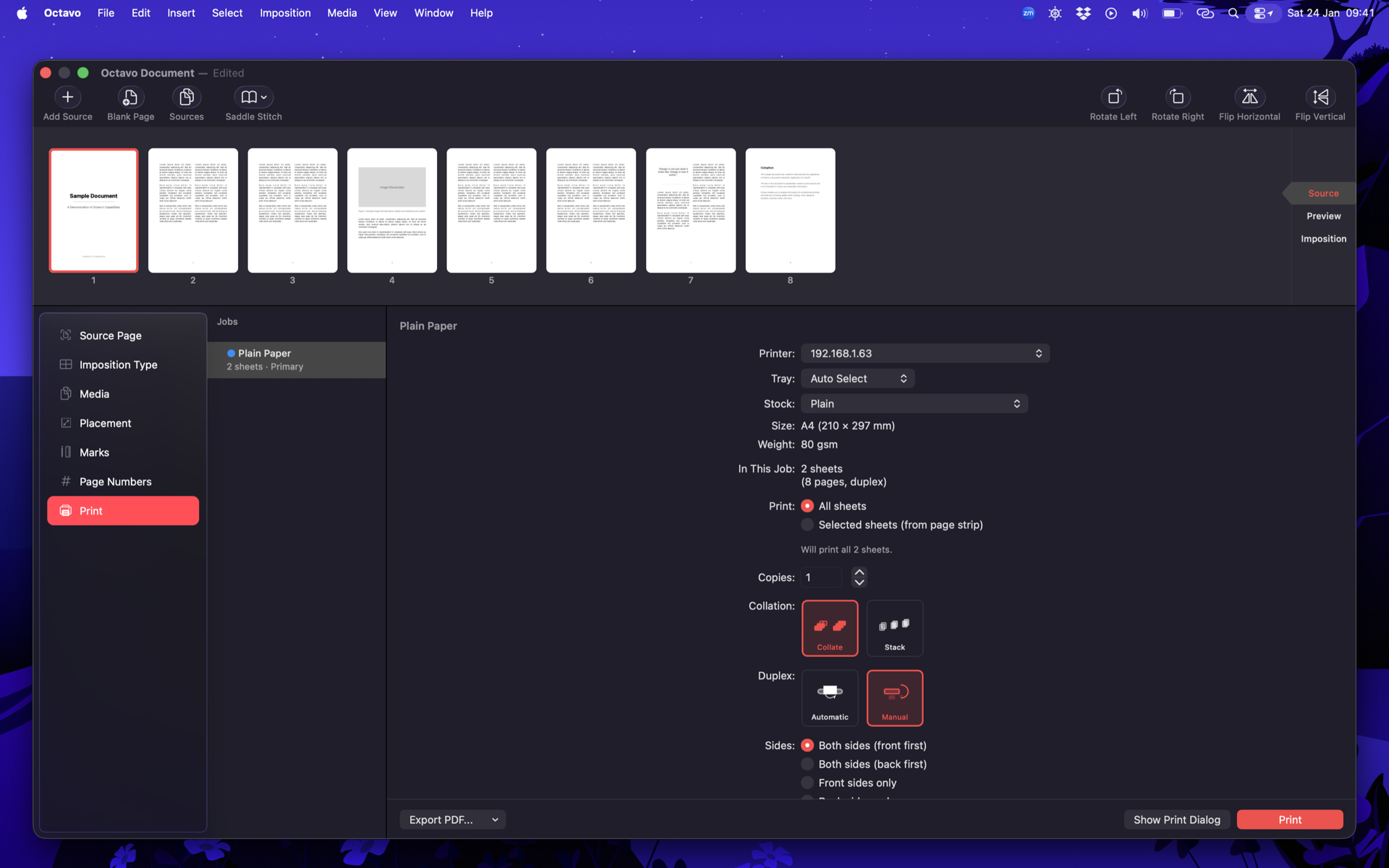Select 'Selected sheets (from page strip)' option
The image size is (1389, 868).
tap(807, 525)
